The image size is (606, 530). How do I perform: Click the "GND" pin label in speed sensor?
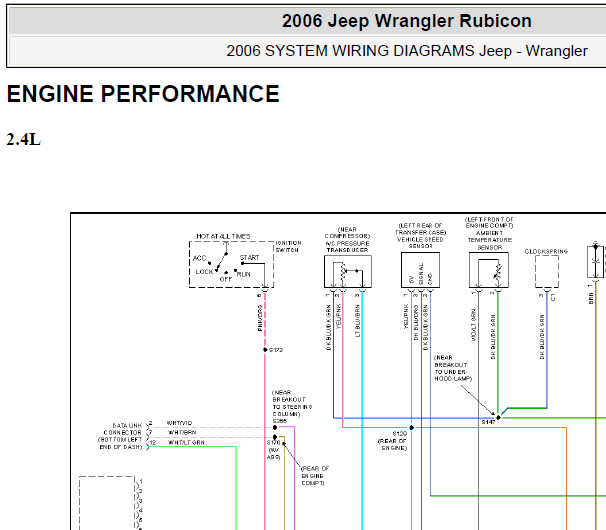tap(430, 279)
